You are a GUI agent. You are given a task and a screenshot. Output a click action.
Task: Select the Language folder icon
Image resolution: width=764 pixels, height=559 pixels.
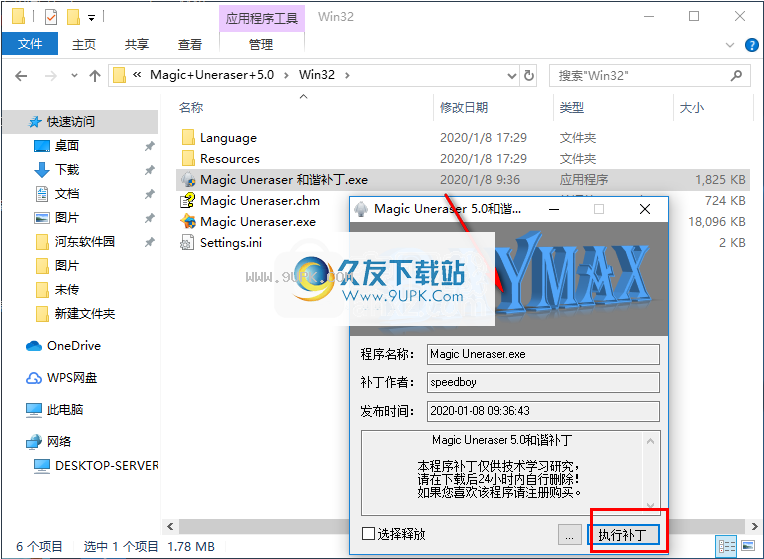click(x=188, y=137)
